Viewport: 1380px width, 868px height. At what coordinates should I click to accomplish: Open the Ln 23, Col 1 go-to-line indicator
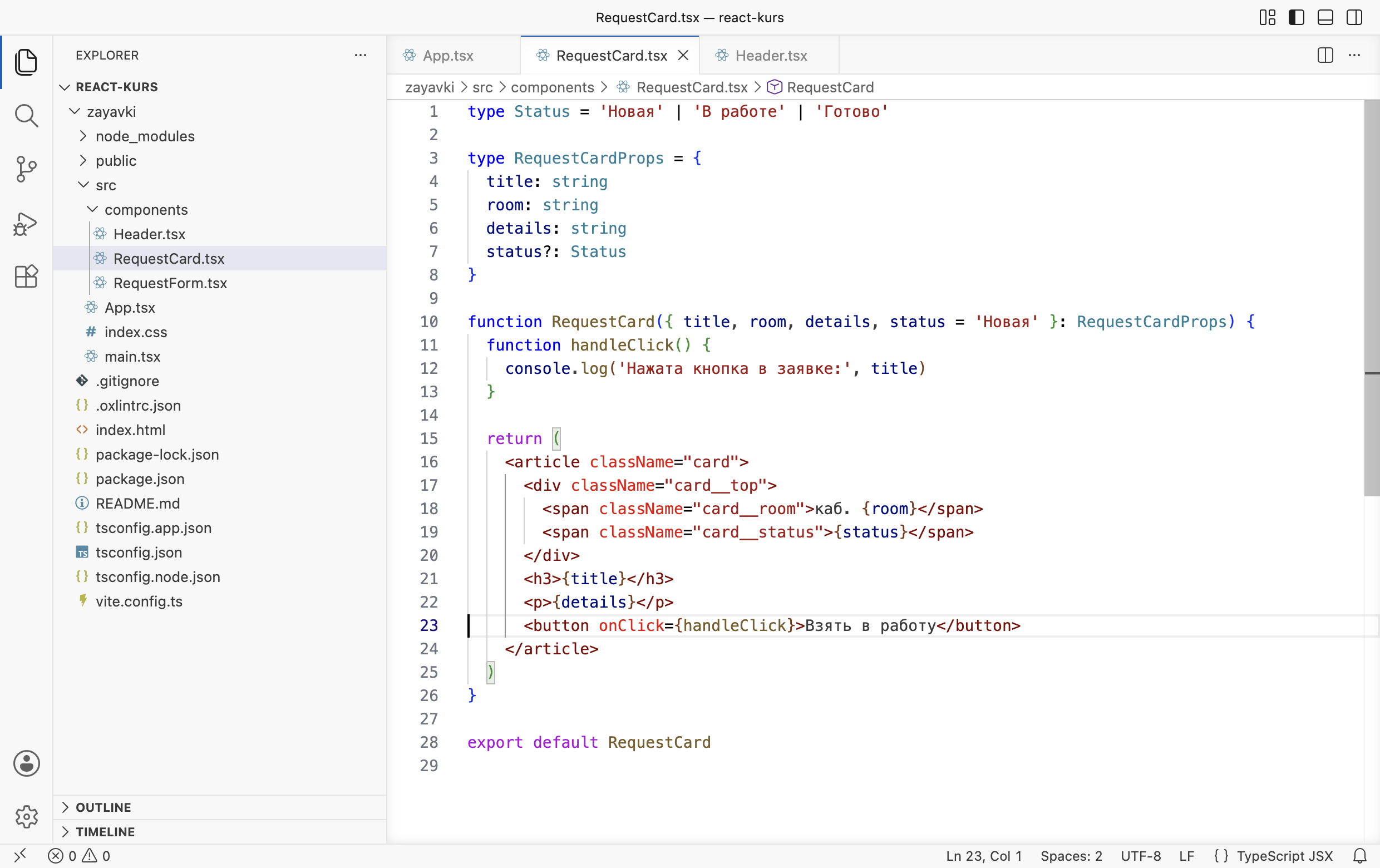click(983, 856)
